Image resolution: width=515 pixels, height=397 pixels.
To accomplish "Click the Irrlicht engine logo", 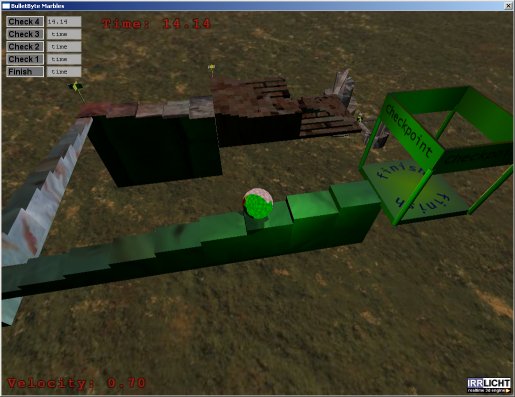I will coord(489,385).
